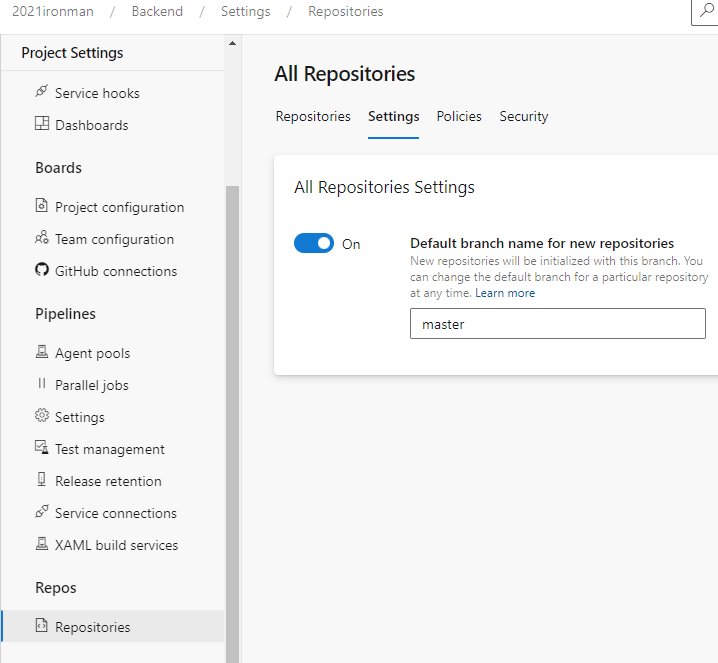Click the search magnifier icon
Screen dimensions: 718x663
point(707,11)
